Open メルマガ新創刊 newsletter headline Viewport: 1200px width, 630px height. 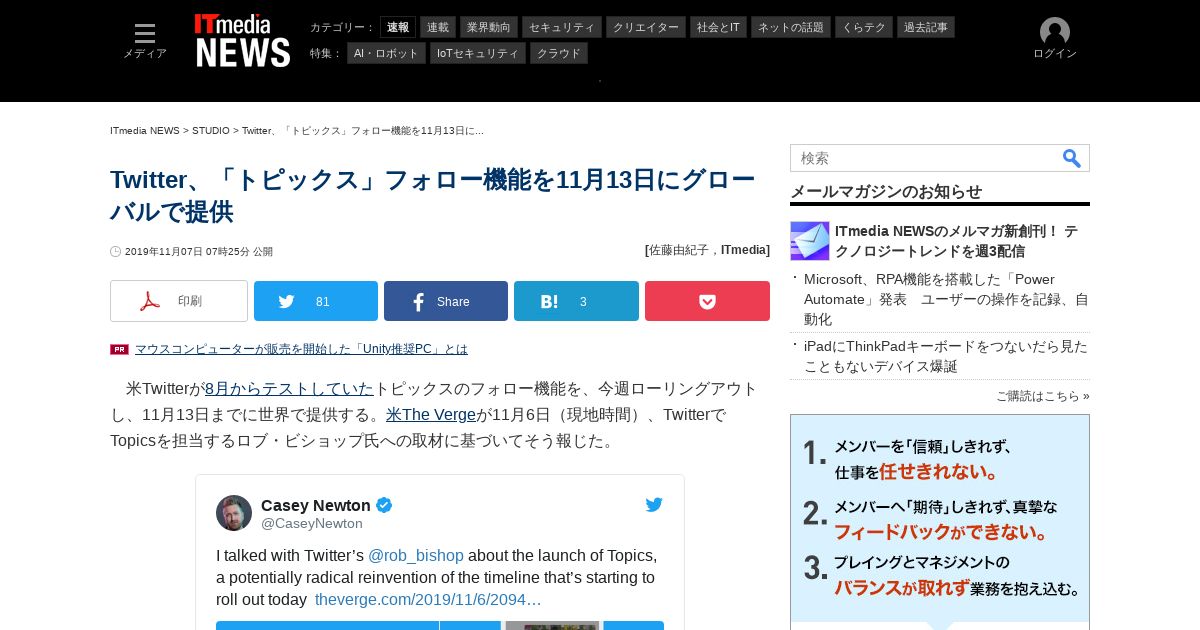click(956, 241)
